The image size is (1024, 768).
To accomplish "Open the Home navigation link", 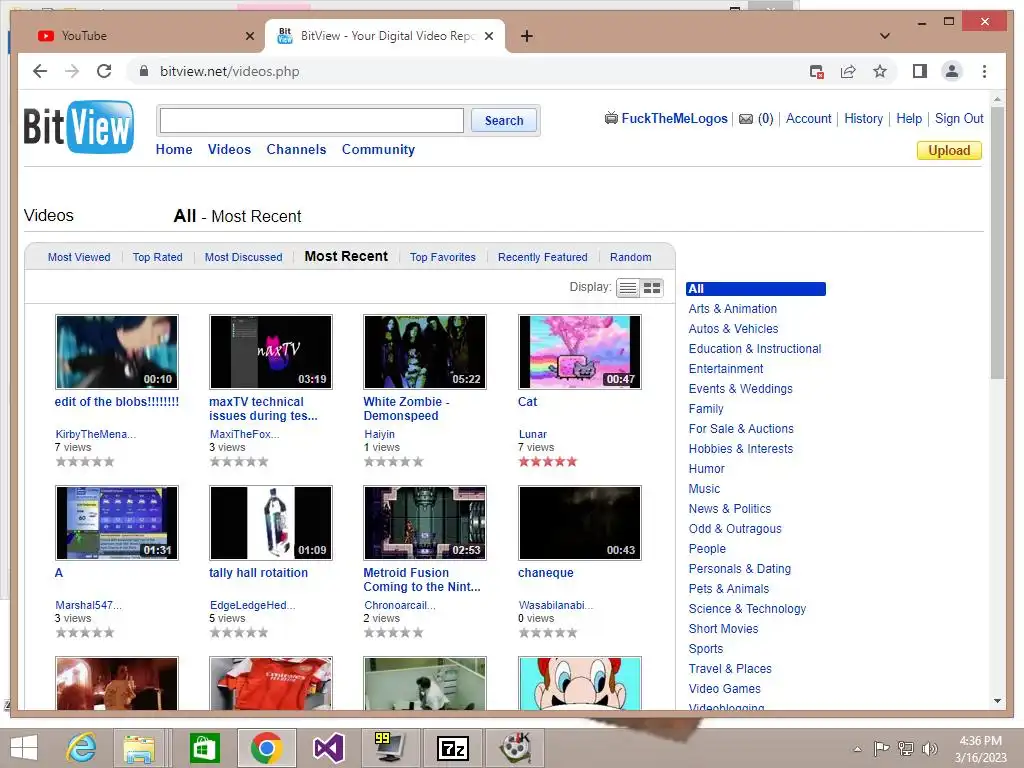I will click(x=174, y=150).
